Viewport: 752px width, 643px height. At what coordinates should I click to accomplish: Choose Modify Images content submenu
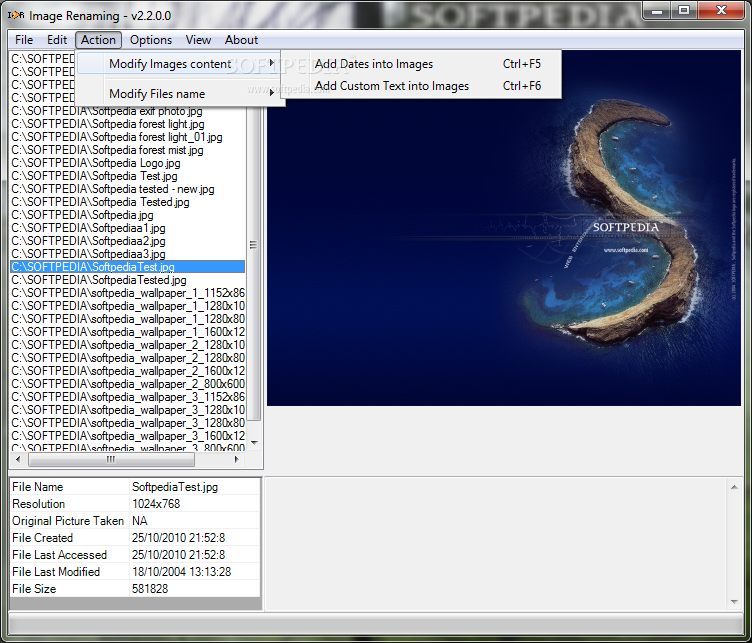(x=178, y=64)
